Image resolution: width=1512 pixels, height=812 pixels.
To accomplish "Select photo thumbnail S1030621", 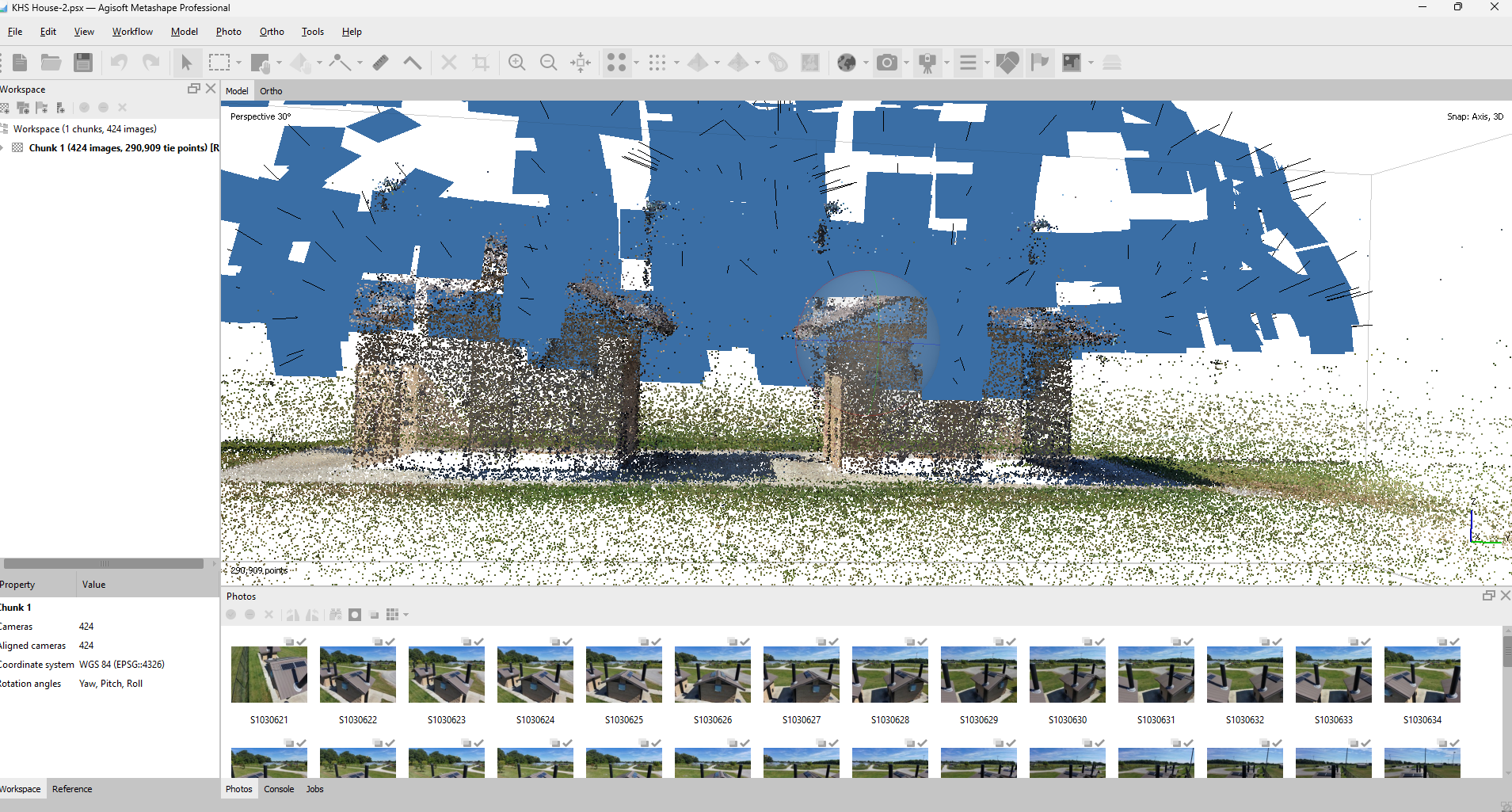I will point(269,674).
